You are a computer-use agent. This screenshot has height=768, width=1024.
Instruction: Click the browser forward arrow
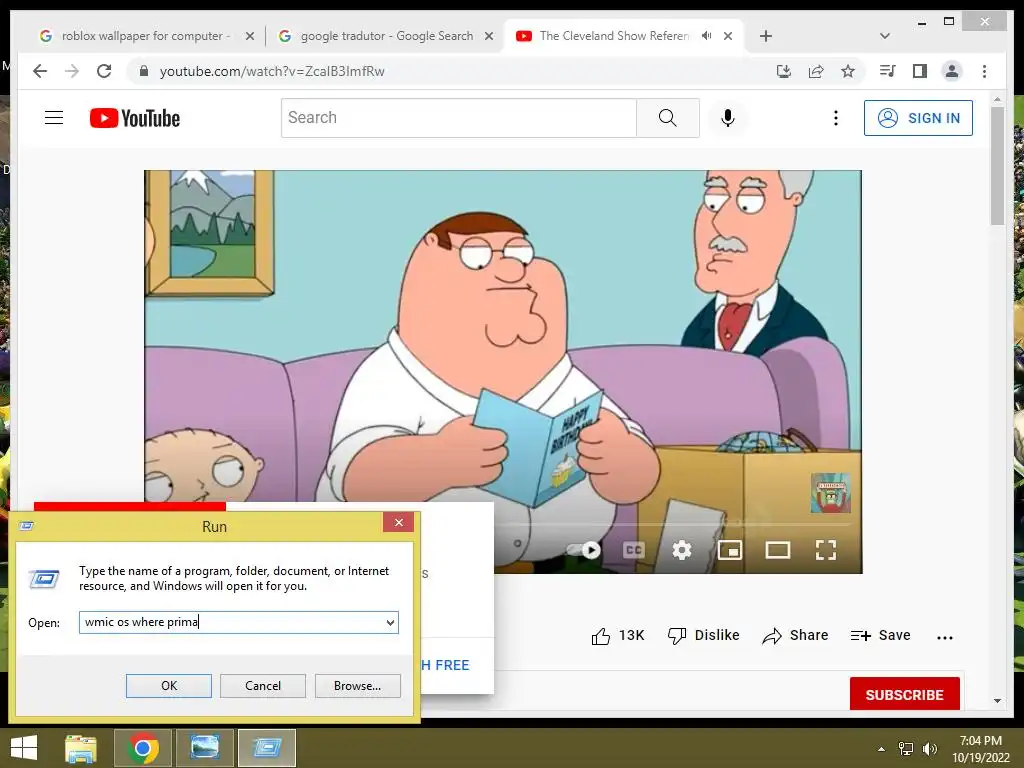pyautogui.click(x=72, y=71)
